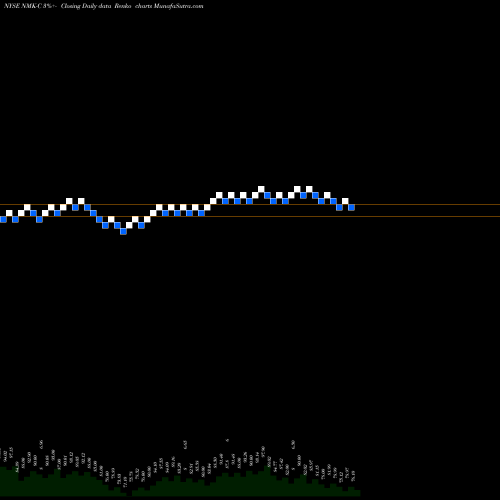Click the 'NYSE NMK-C' symbol in chart title

click(23, 6)
